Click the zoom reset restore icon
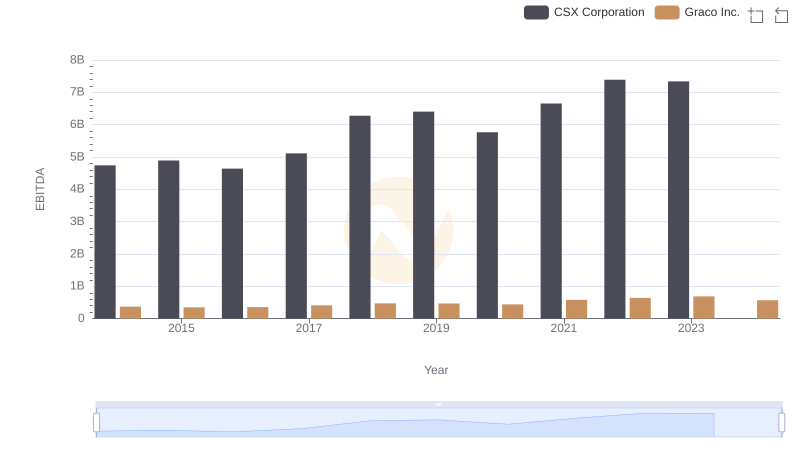Screen dimensions: 800x461 pyautogui.click(x=781, y=15)
